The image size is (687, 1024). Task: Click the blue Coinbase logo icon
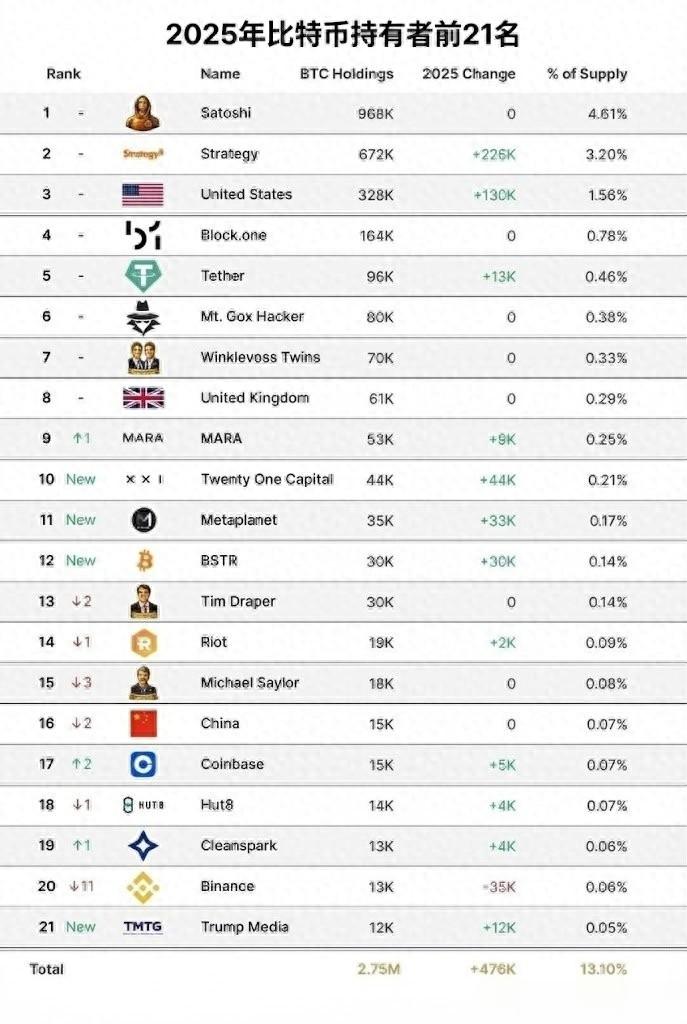coord(143,764)
